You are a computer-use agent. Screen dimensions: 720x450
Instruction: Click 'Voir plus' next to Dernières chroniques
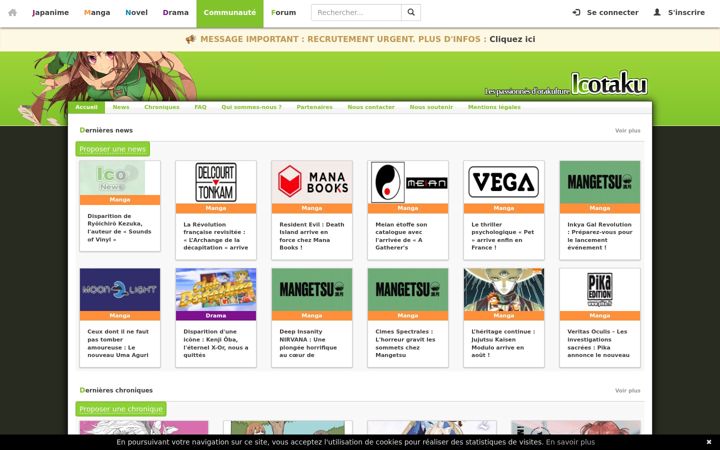coord(627,390)
